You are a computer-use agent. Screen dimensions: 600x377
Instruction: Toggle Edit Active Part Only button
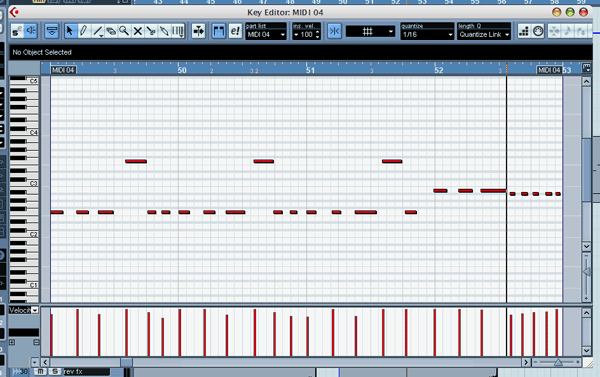pos(235,31)
